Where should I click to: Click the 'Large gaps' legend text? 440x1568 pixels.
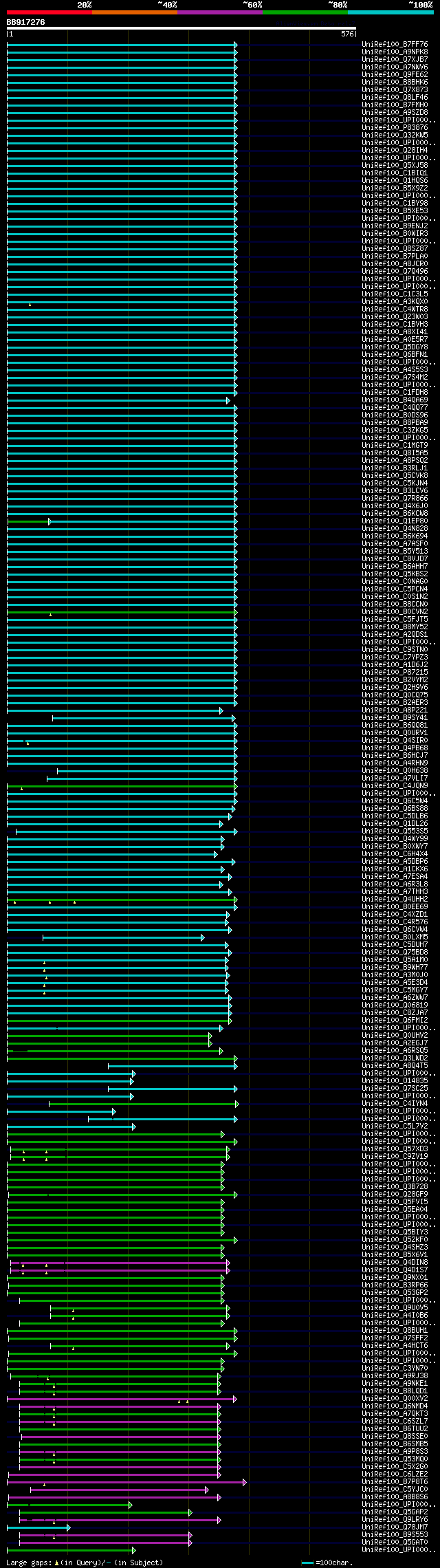pos(29,1563)
